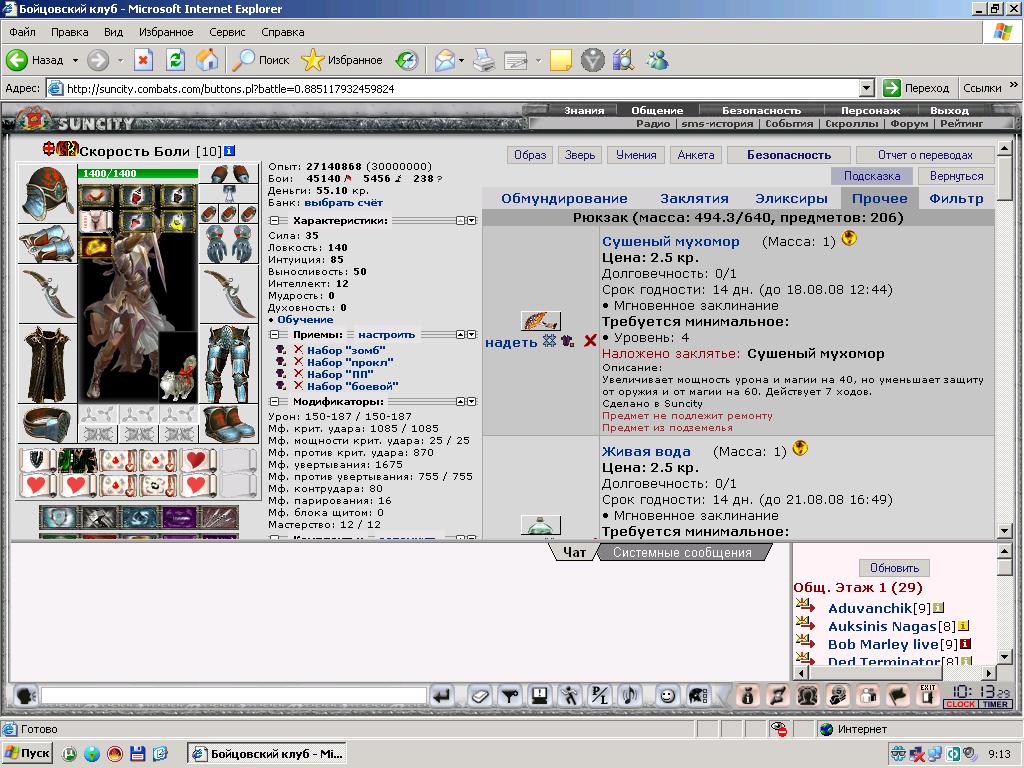Click the red X drop icon for Сушеный мухомор
Screen dimensions: 1024x768
tap(590, 340)
